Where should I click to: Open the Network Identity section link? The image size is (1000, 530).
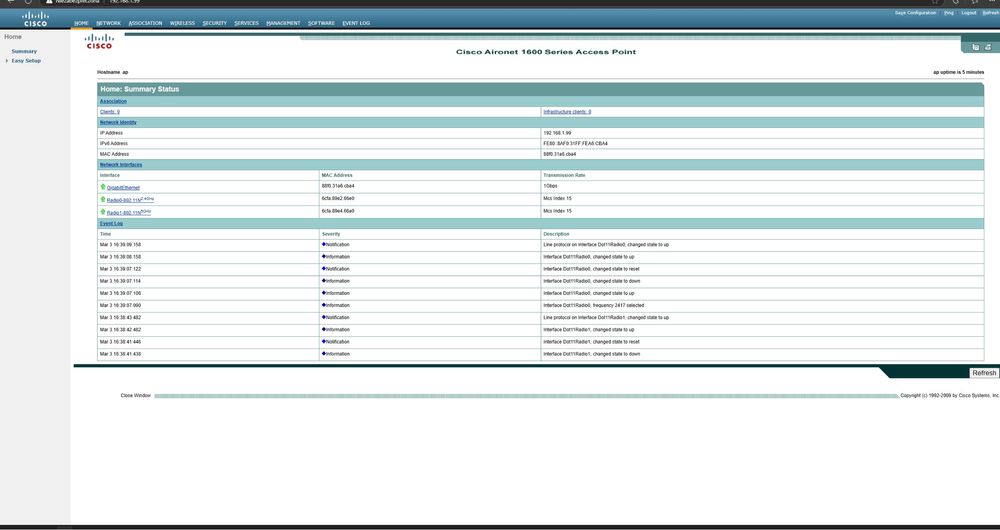(x=118, y=122)
